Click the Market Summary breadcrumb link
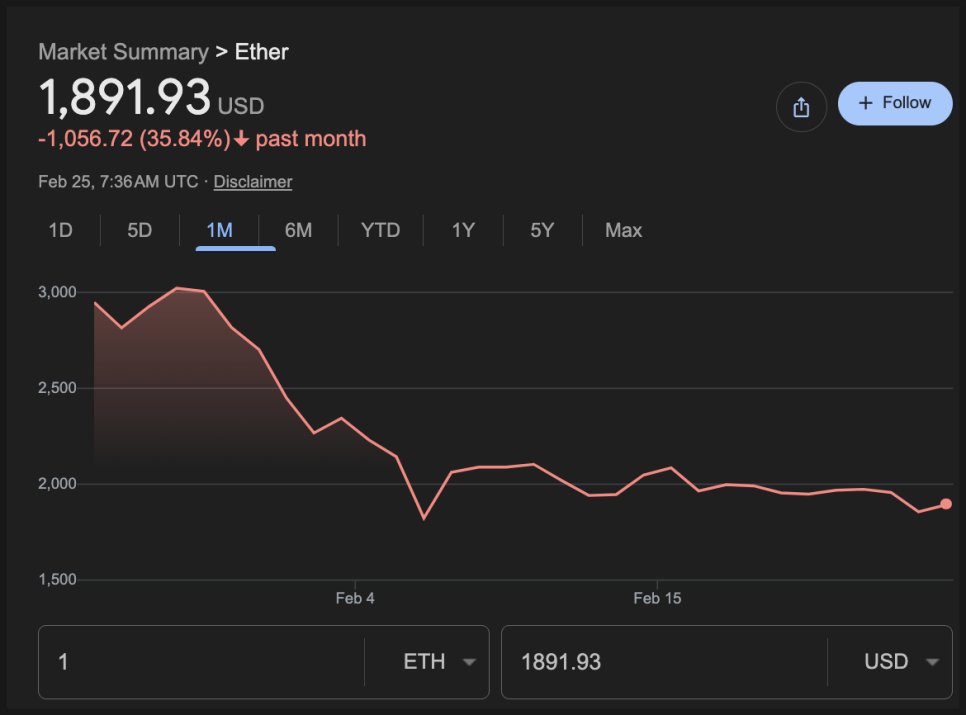The width and height of the screenshot is (966, 715). [x=123, y=52]
